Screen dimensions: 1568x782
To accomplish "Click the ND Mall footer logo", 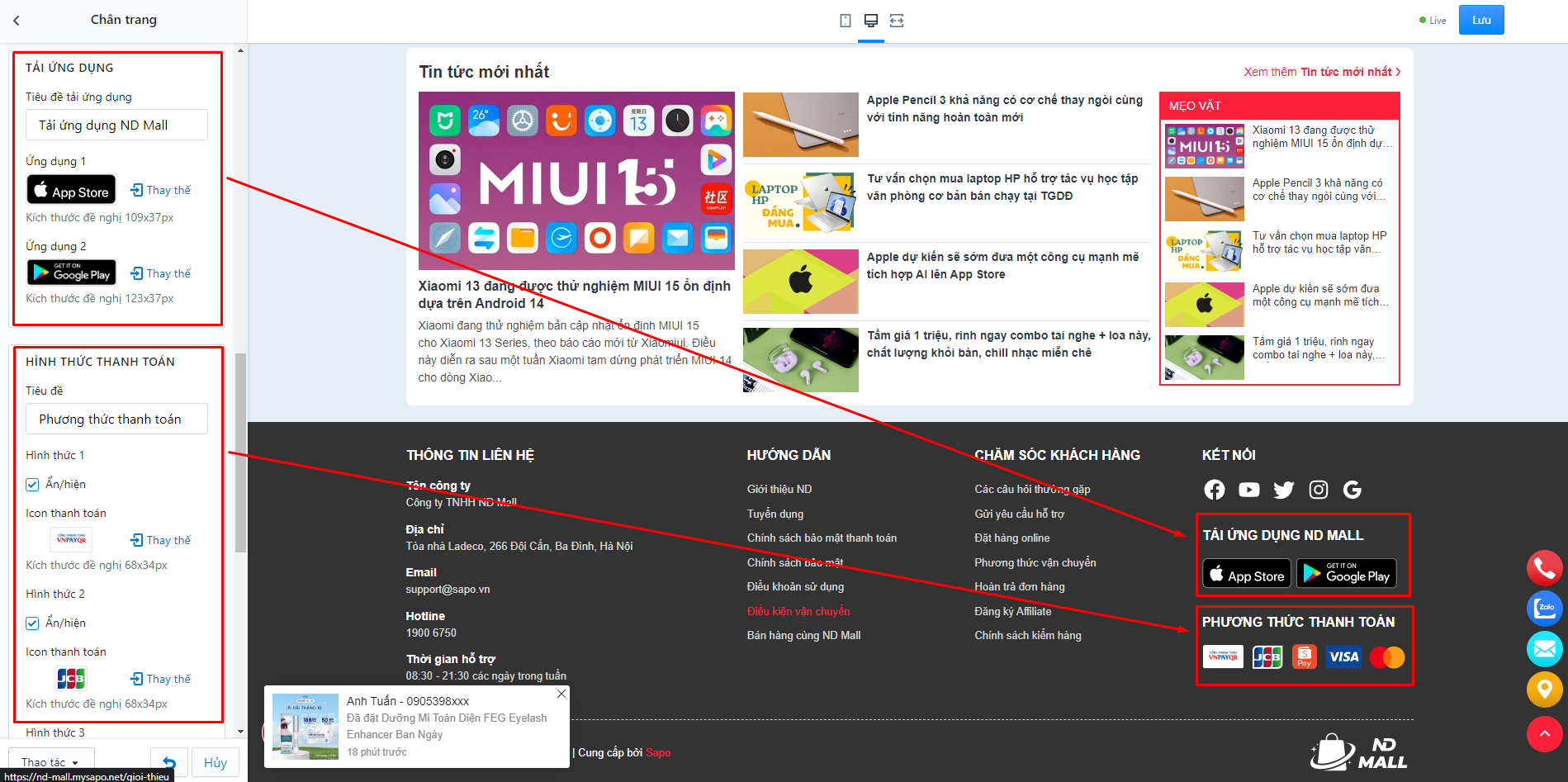I will click(1359, 751).
